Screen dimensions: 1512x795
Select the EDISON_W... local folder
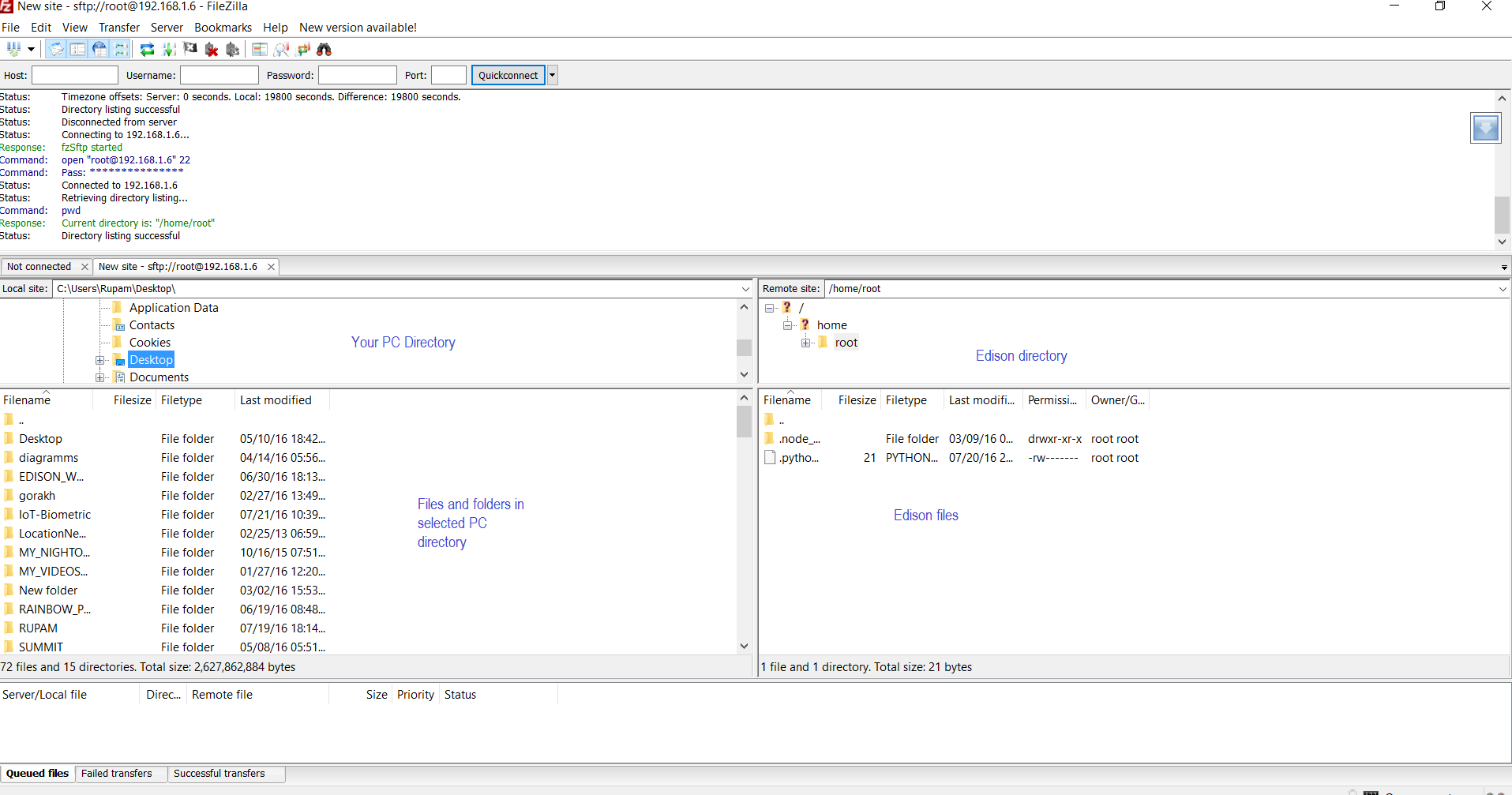[x=51, y=477]
